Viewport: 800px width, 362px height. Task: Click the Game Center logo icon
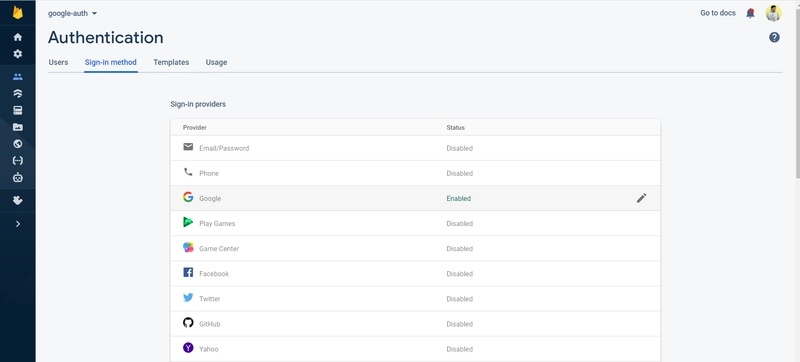[x=188, y=247]
